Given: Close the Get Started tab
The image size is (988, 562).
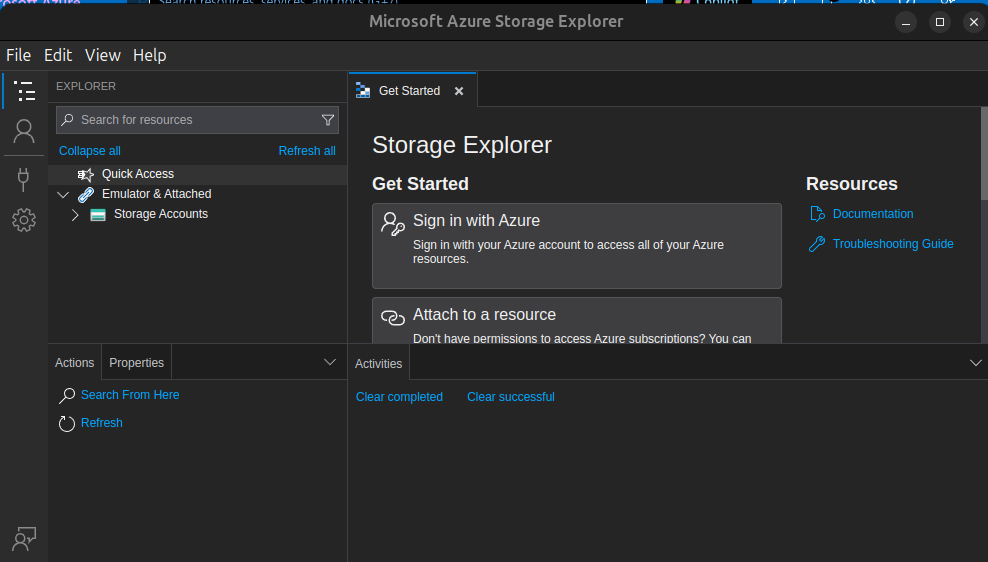Looking at the screenshot, I should [459, 91].
